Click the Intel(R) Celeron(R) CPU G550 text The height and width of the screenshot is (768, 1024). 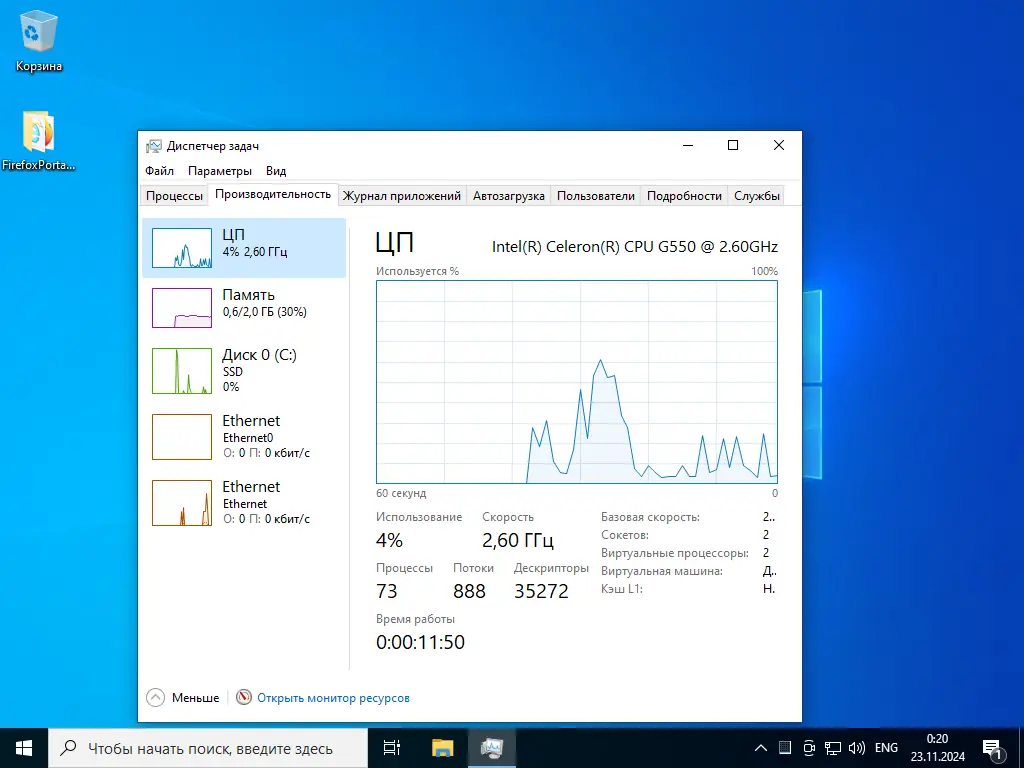pos(635,246)
